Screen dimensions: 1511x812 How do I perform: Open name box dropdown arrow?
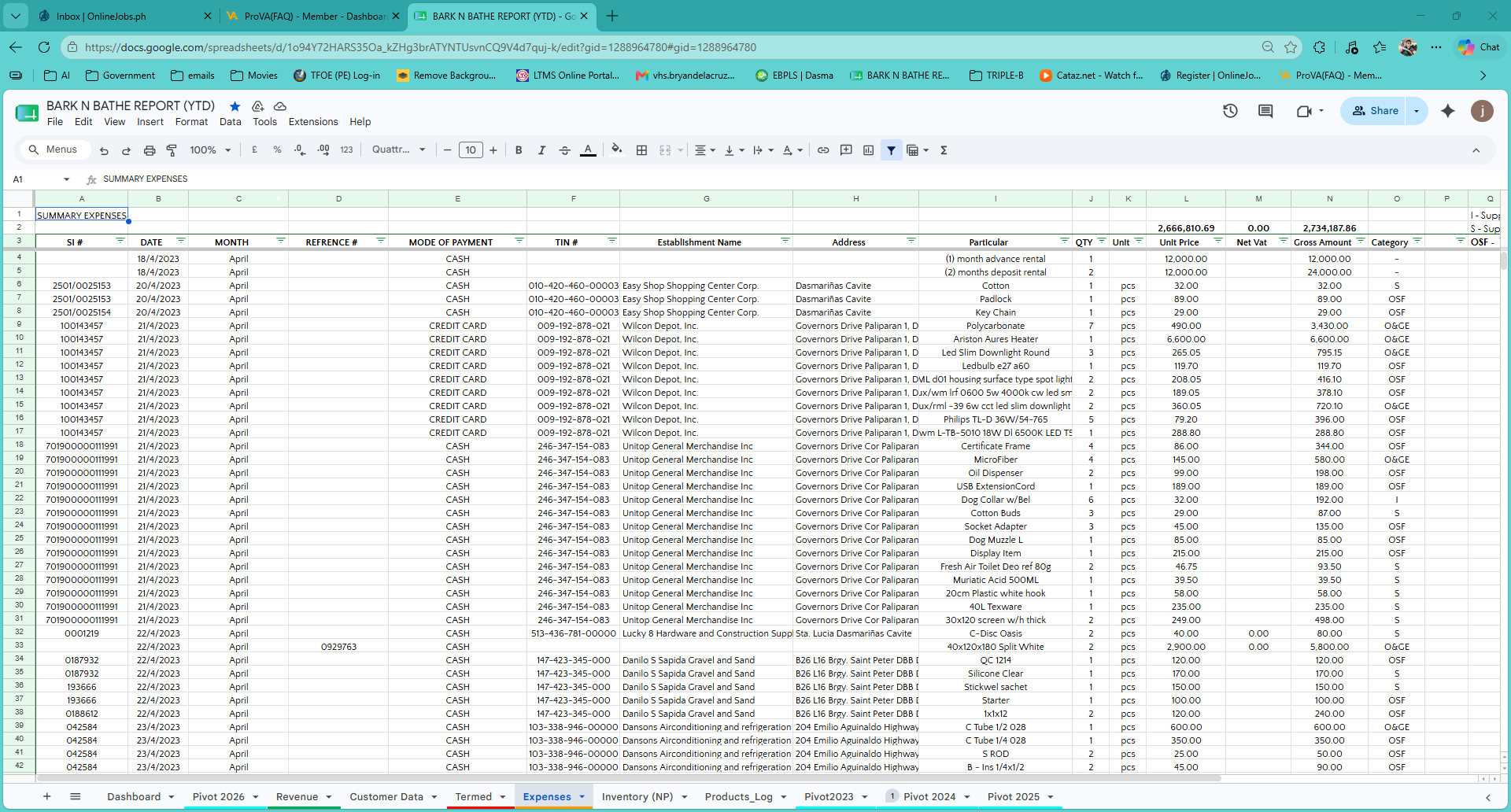coord(66,179)
